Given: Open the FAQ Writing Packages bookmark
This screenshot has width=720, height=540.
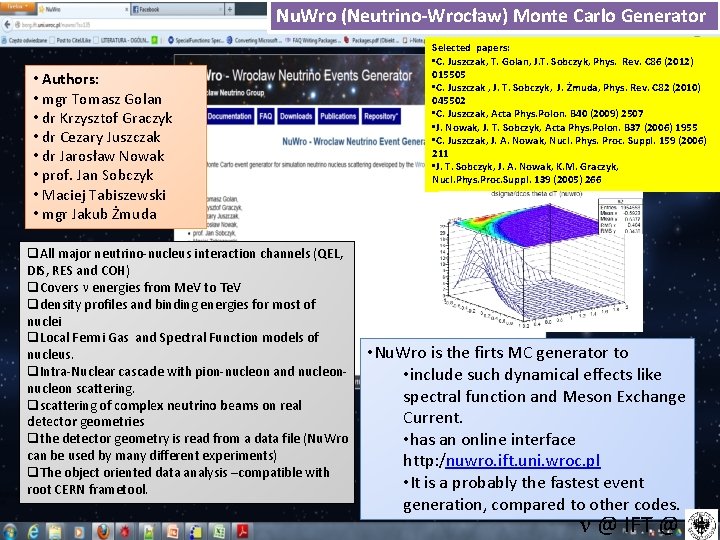Looking at the screenshot, I should [x=313, y=40].
